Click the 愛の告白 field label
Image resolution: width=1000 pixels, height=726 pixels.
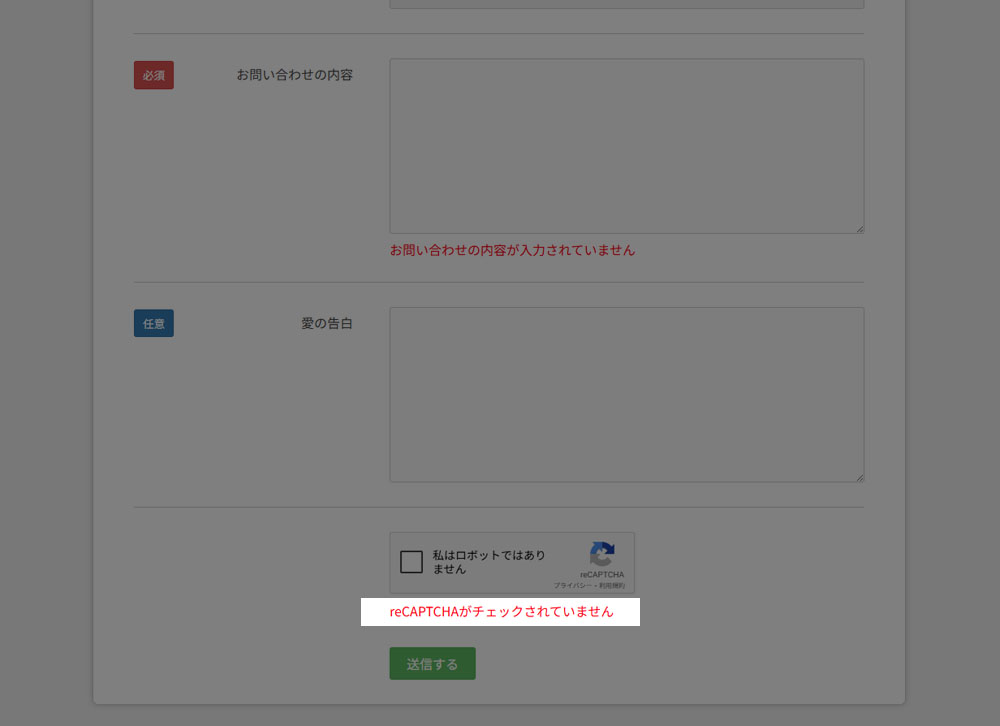[327, 323]
